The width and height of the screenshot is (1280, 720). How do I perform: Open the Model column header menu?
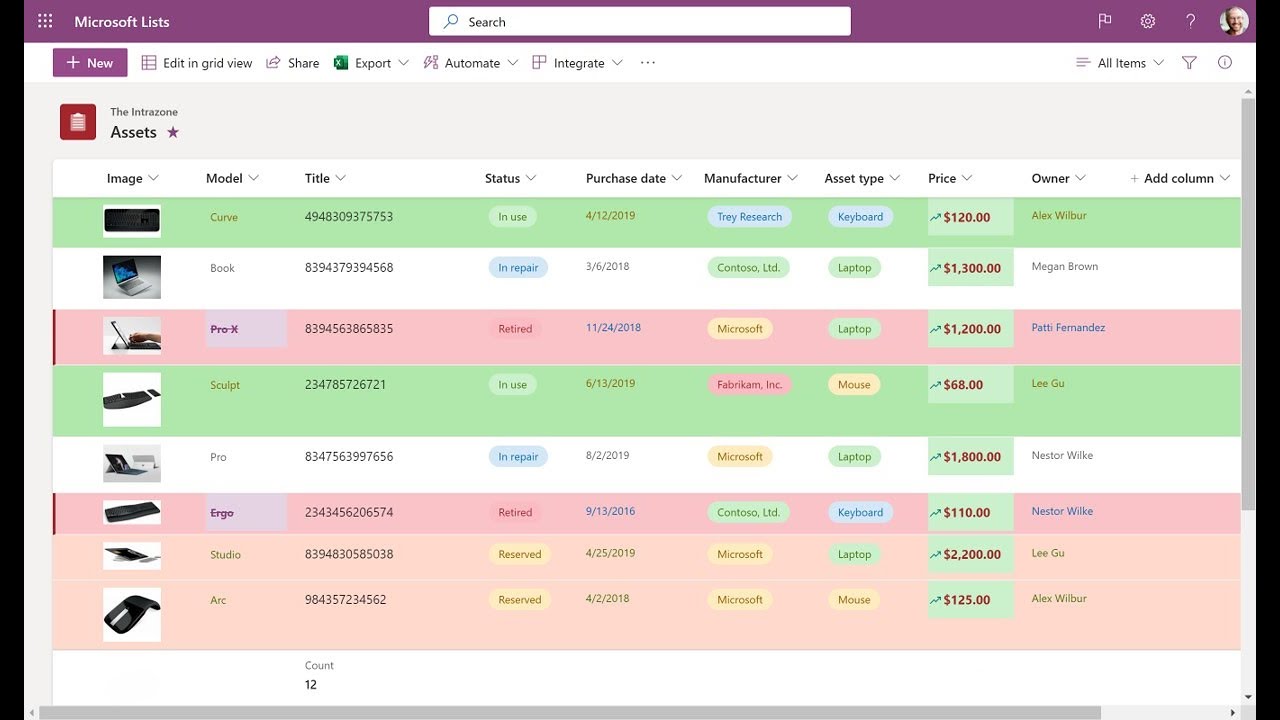233,178
